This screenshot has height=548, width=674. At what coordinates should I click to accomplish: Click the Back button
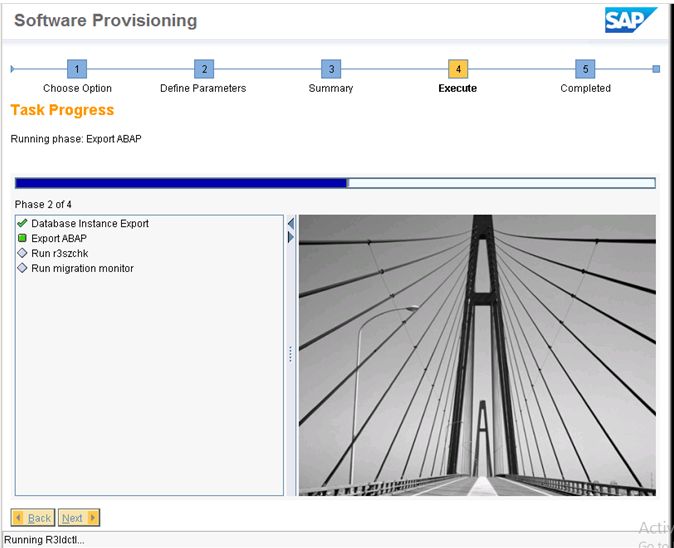tap(33, 517)
